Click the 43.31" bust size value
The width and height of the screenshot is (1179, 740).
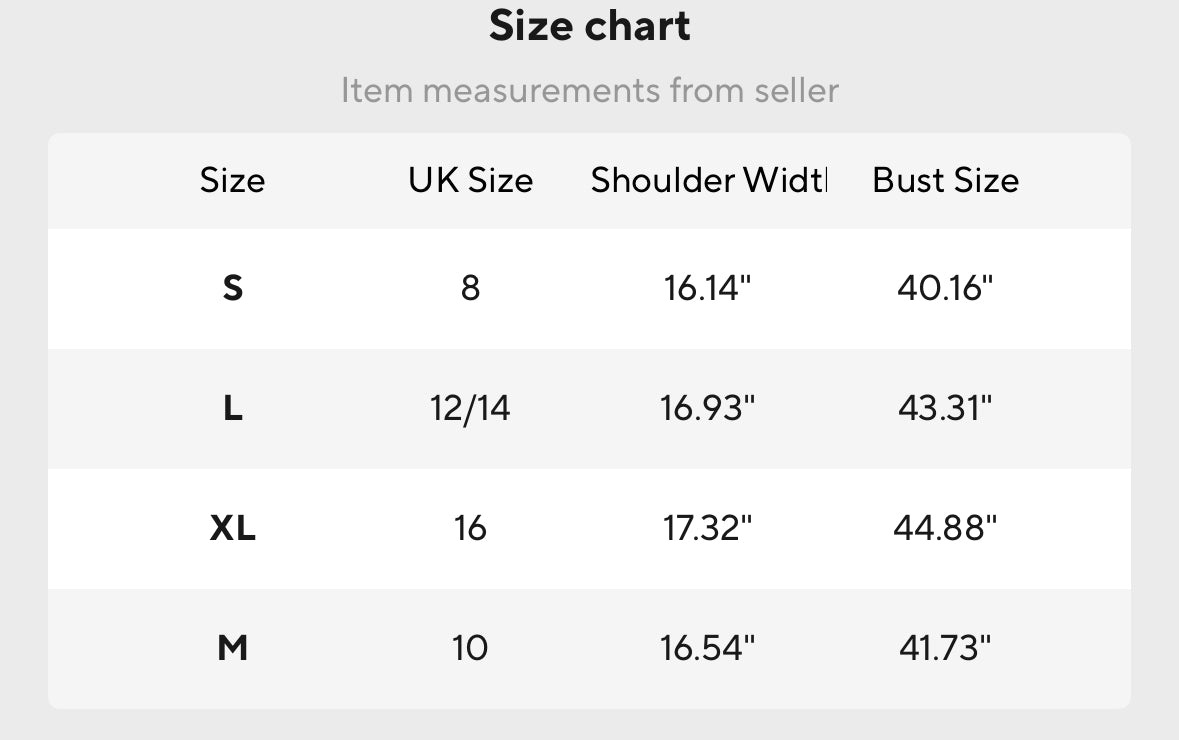click(x=945, y=408)
